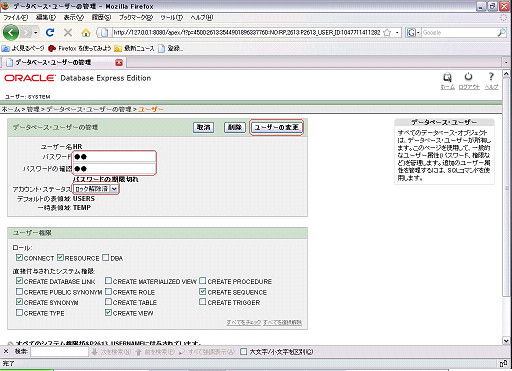Click the page icon in the address bar
Viewport: 512px width, 371px height.
point(104,33)
